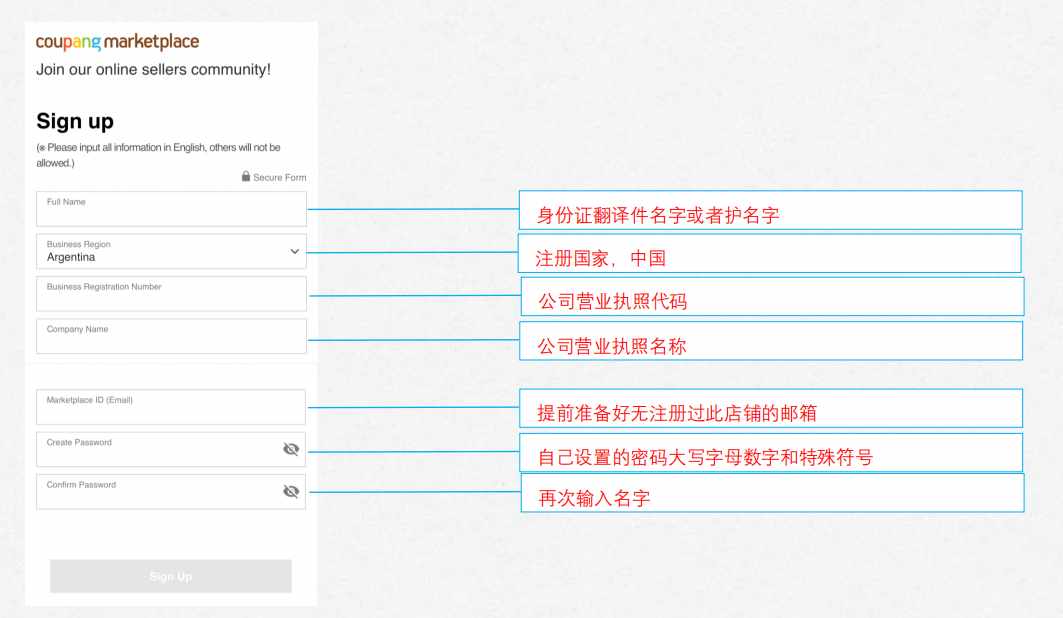Viewport: 1063px width, 618px height.
Task: Click the '自己设置的密码大写字母数字和特殊符号' annotation text
Action: (705, 457)
